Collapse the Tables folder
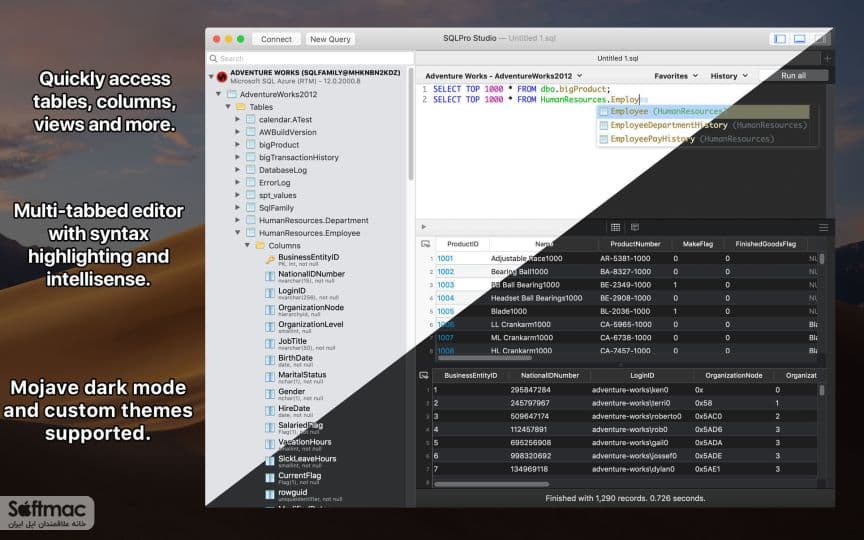Image resolution: width=864 pixels, height=540 pixels. (x=228, y=107)
